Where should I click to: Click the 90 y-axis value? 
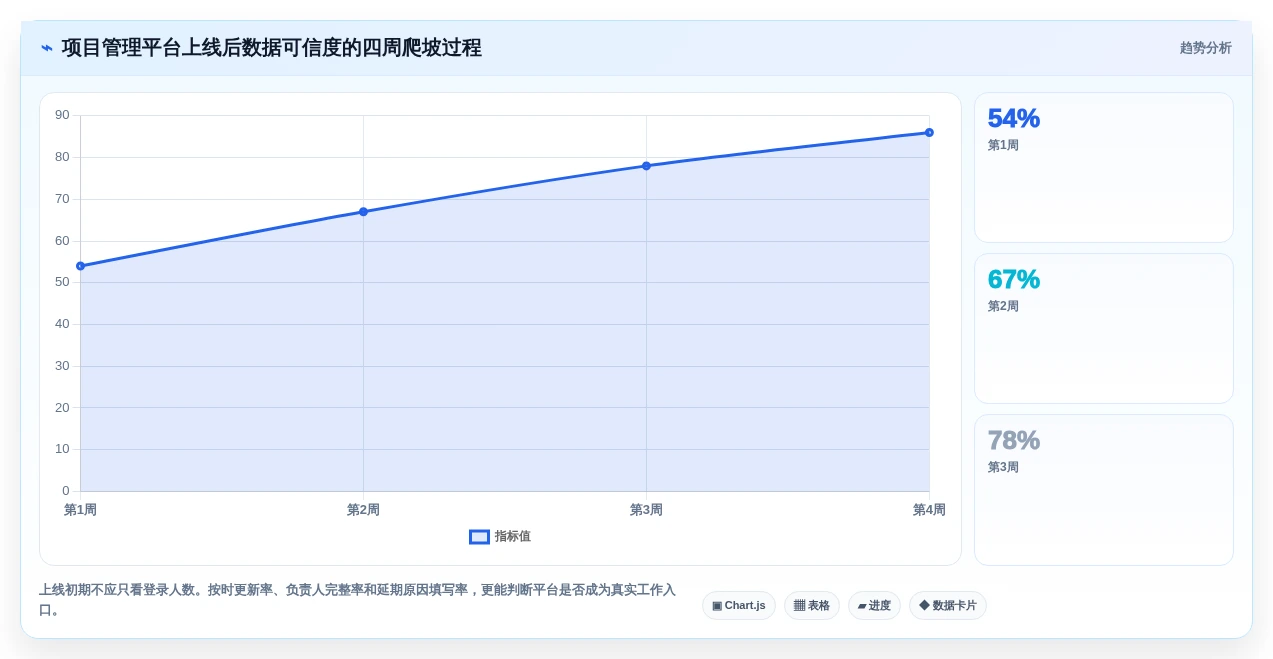coord(62,115)
